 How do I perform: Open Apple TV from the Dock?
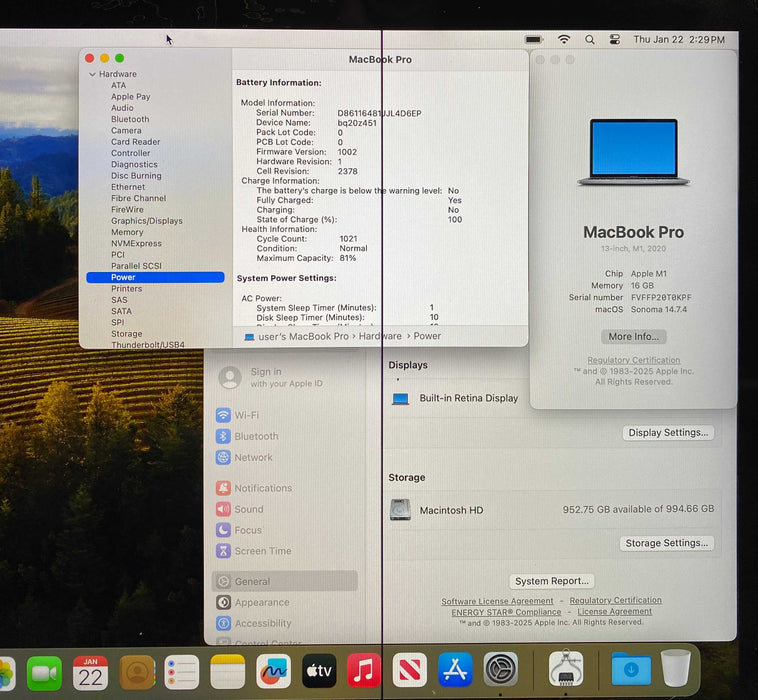click(x=319, y=671)
